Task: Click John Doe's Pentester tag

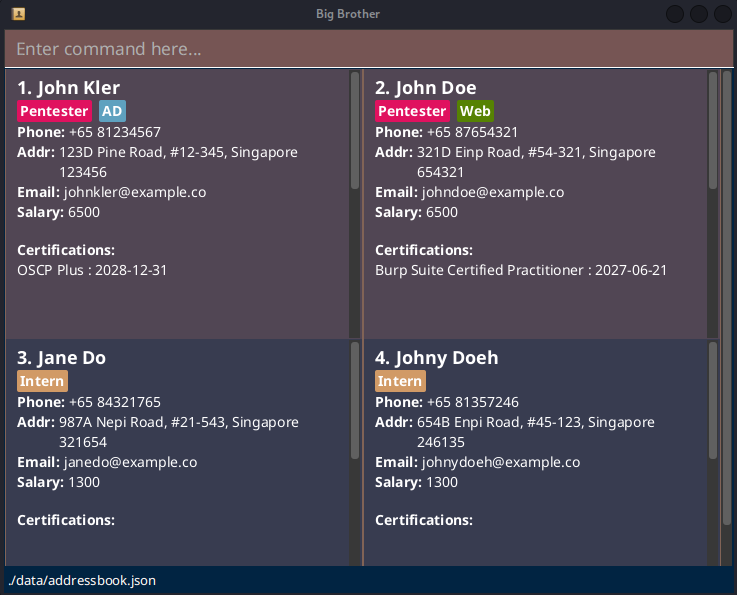Action: [x=412, y=111]
